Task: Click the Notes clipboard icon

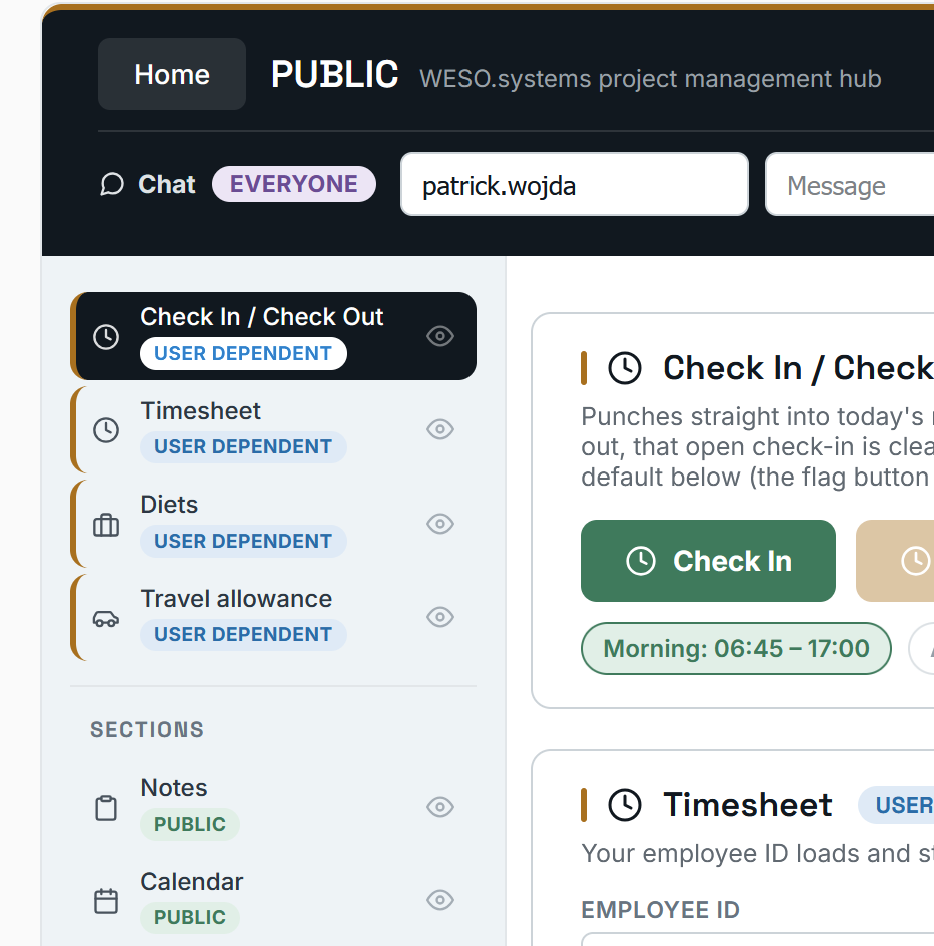Action: coord(106,808)
